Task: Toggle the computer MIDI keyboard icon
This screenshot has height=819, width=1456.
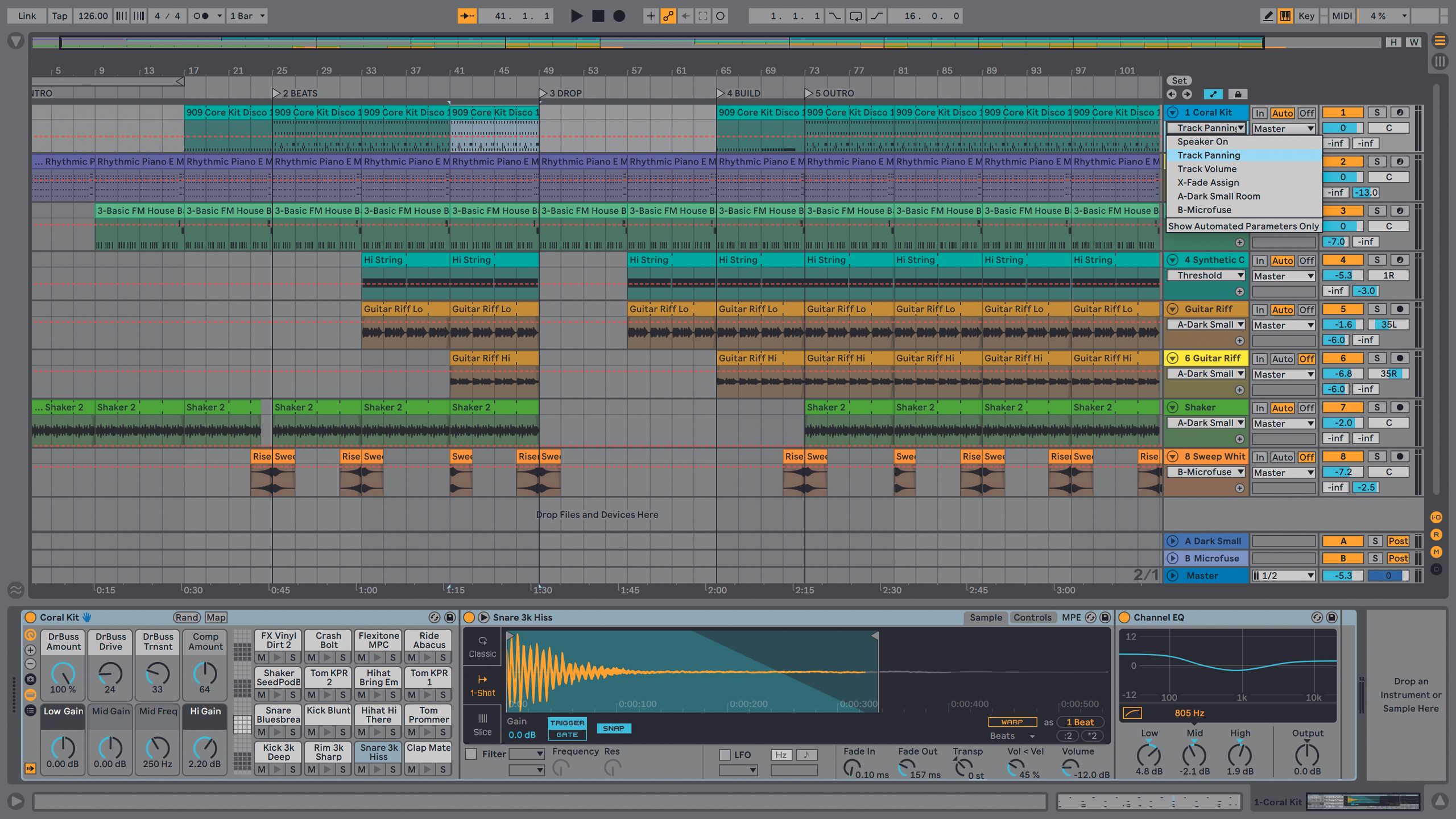Action: 1285,16
